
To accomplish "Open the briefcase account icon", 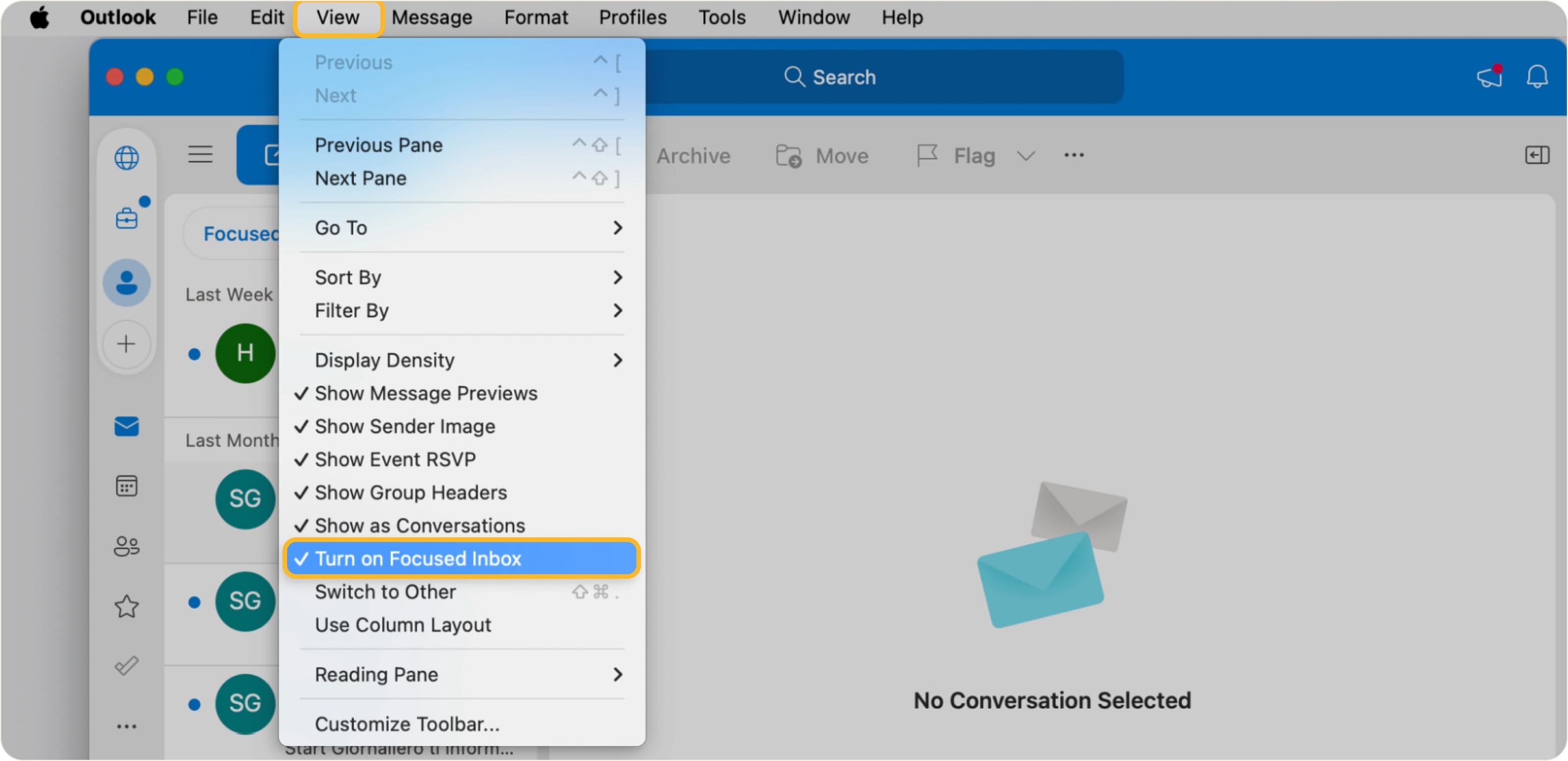I will point(127,217).
